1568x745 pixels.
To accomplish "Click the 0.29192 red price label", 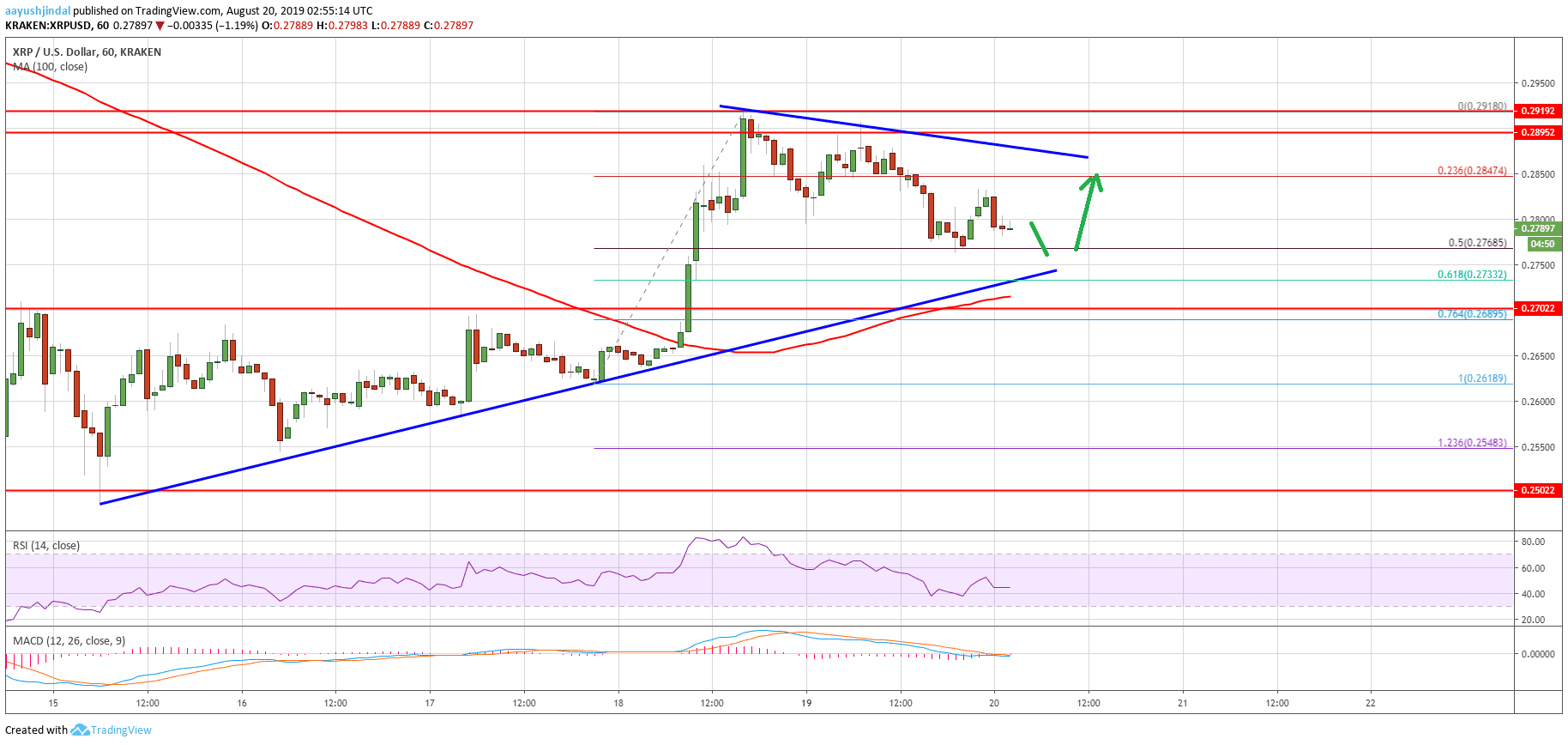I will [1538, 111].
